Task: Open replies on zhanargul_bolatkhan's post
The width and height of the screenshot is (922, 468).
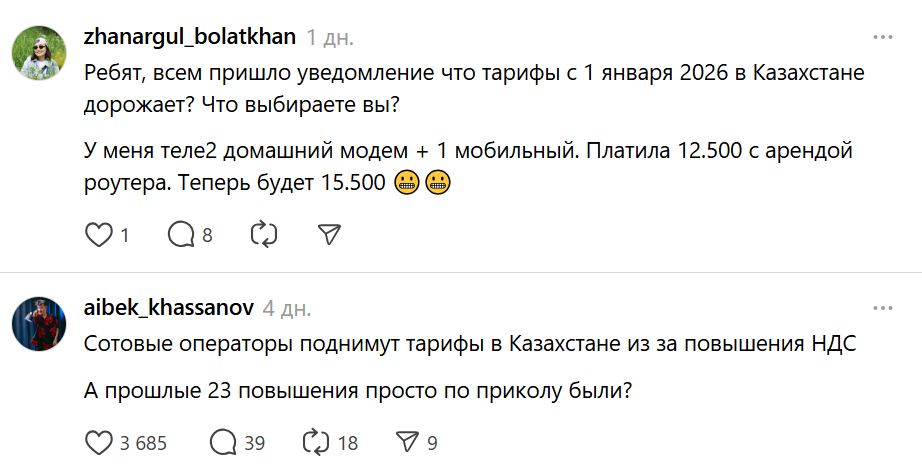Action: pos(181,236)
